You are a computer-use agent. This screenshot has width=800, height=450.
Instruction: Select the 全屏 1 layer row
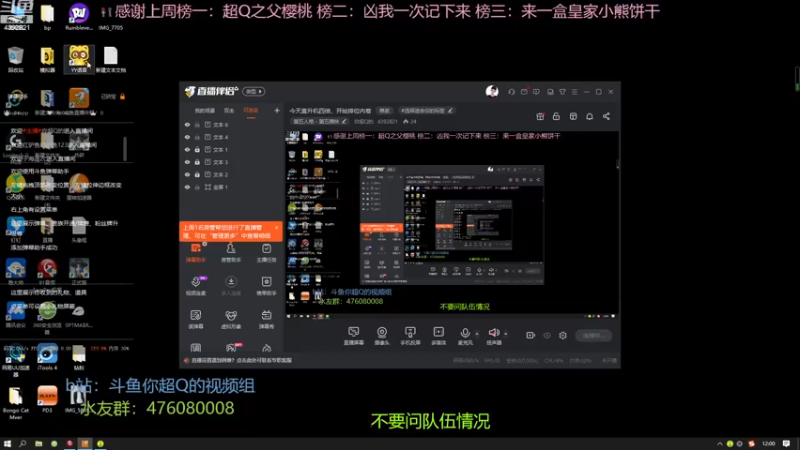232,187
